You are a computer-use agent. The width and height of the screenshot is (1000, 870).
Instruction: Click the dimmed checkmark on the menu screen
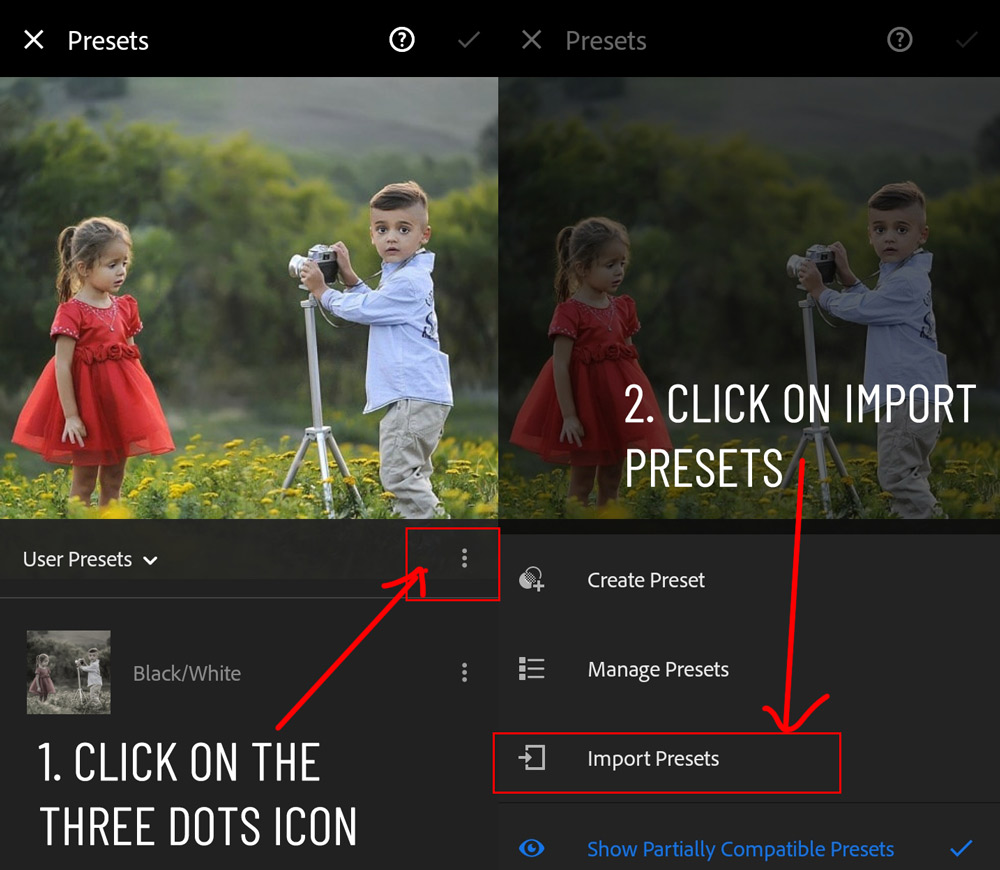966,40
